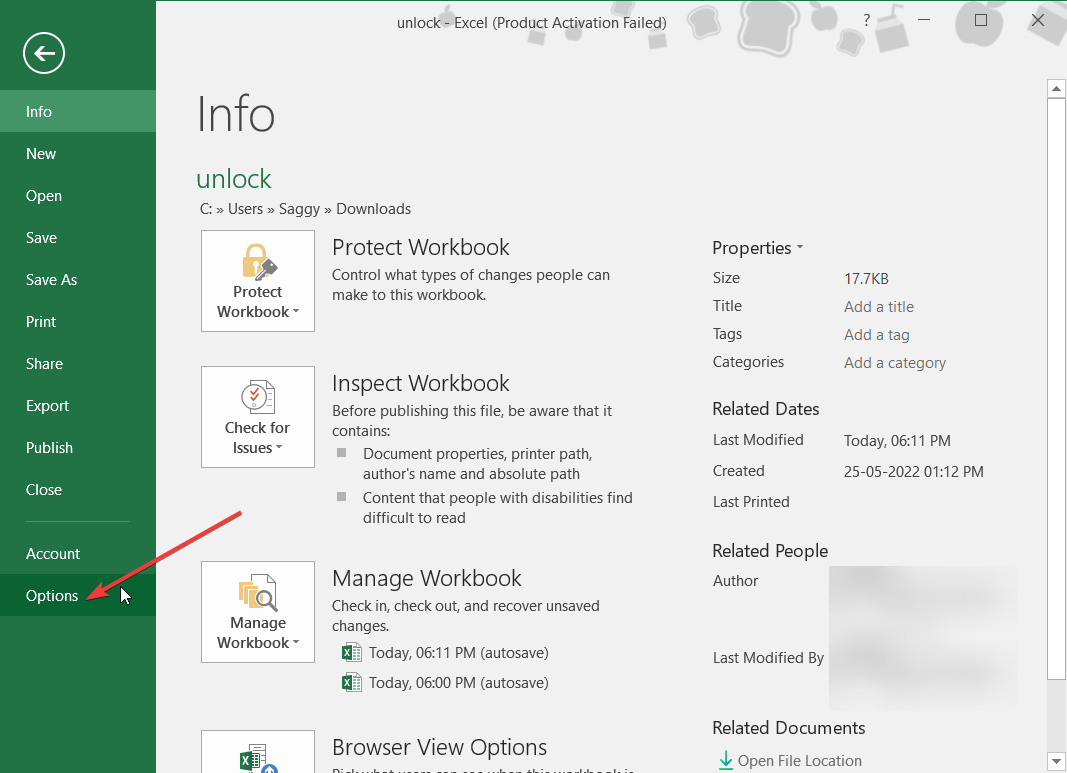The image size is (1067, 773).
Task: Open the Print page
Action: (x=78, y=322)
